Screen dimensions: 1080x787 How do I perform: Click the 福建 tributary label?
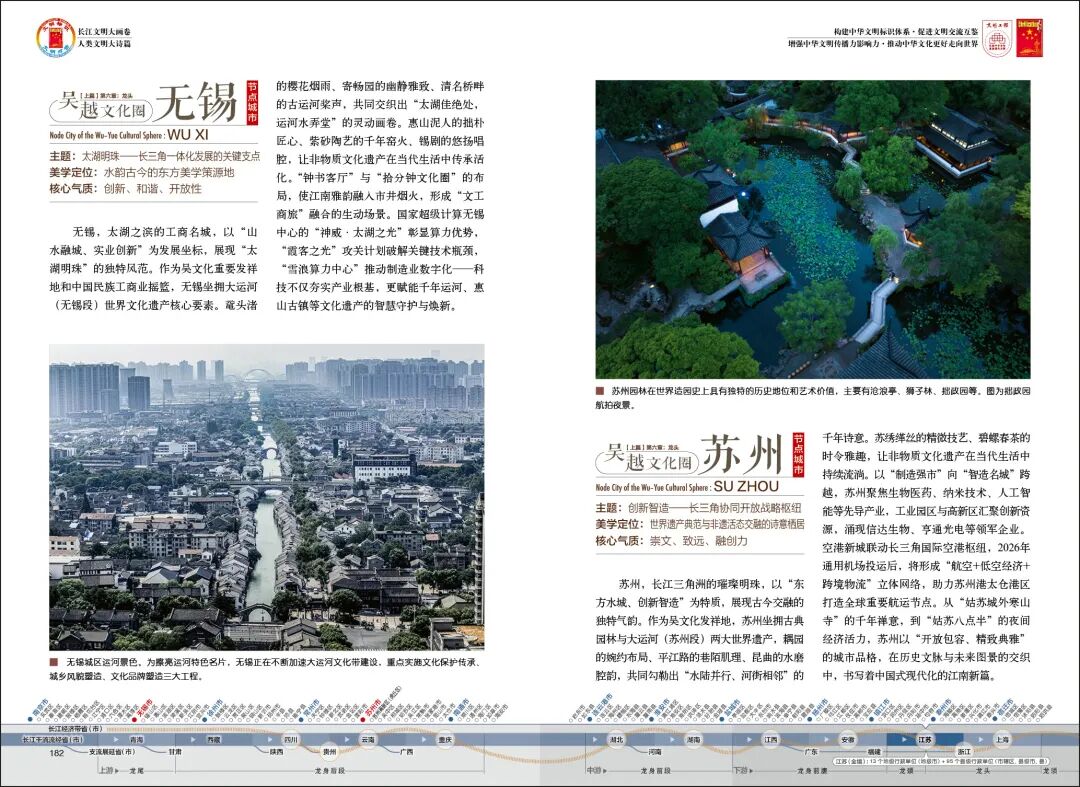[874, 752]
